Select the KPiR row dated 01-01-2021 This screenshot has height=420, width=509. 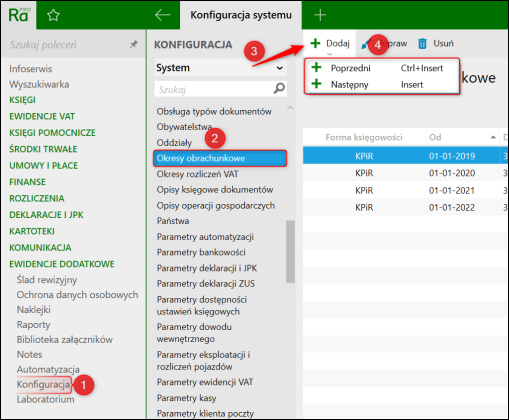405,190
